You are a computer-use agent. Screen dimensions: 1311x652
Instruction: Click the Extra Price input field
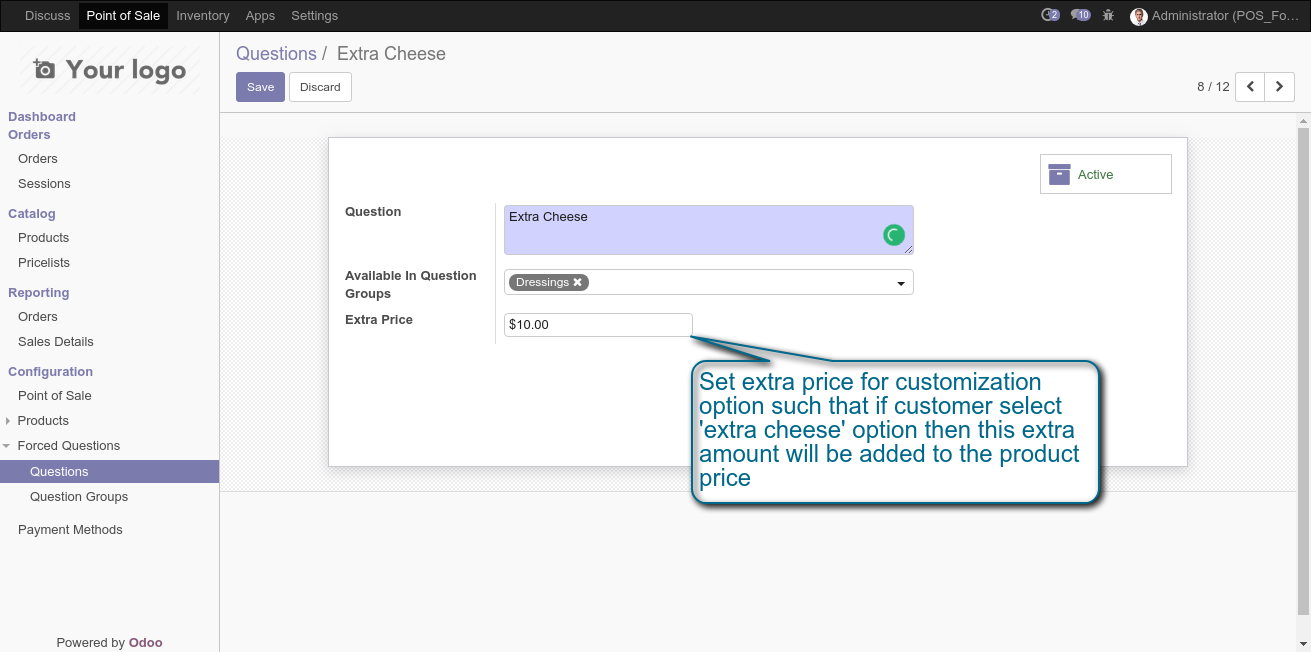coord(598,325)
